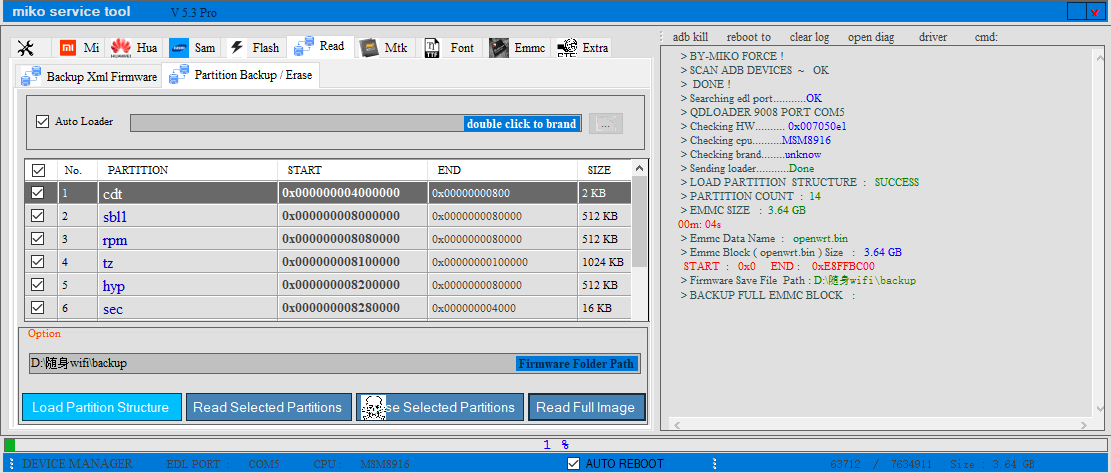Image resolution: width=1111 pixels, height=473 pixels.
Task: Select the cdt partition name
Action: (x=113, y=193)
